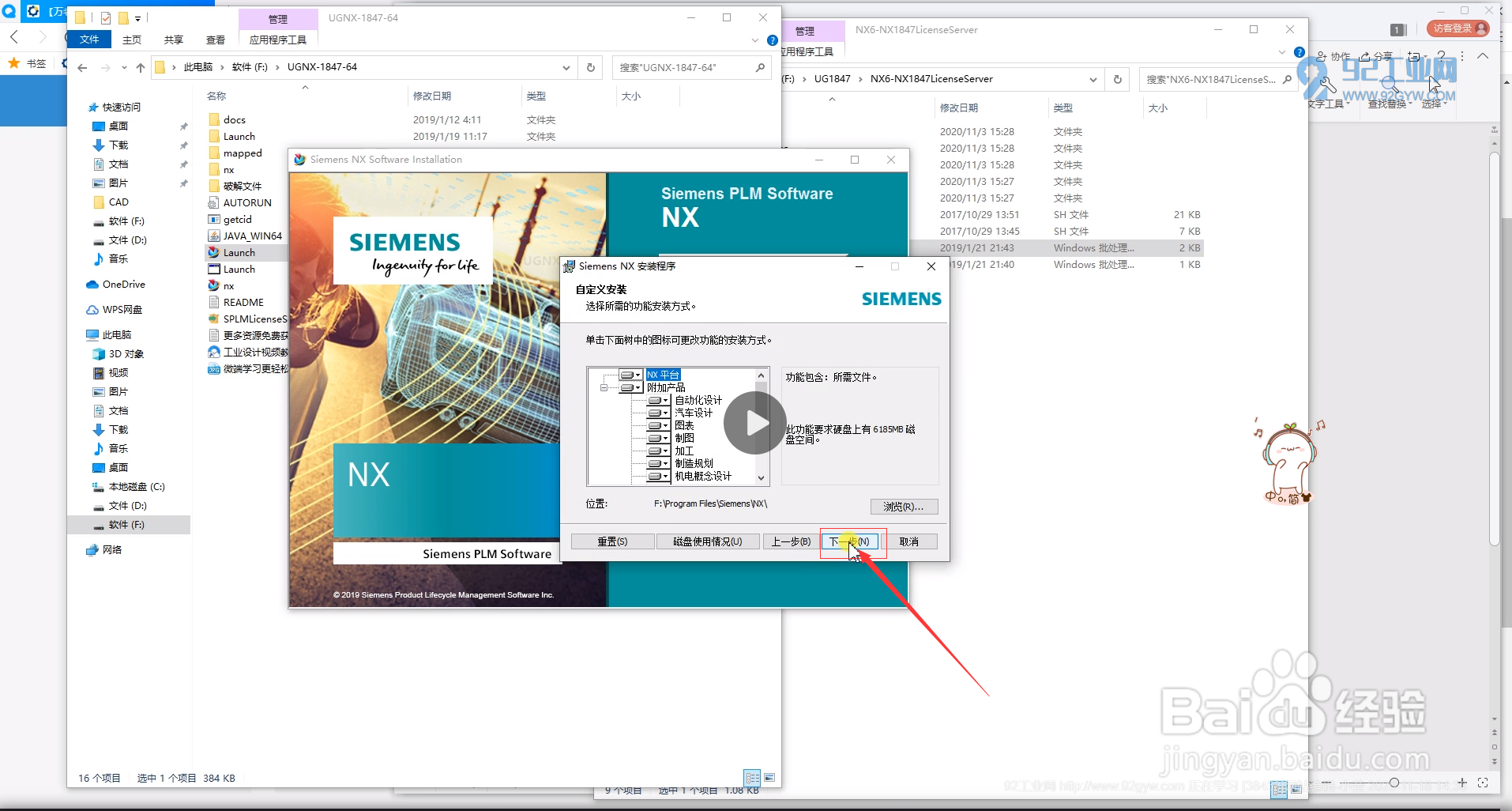Go back in UGNX Explorer window
The width and height of the screenshot is (1512, 811).
click(x=82, y=68)
